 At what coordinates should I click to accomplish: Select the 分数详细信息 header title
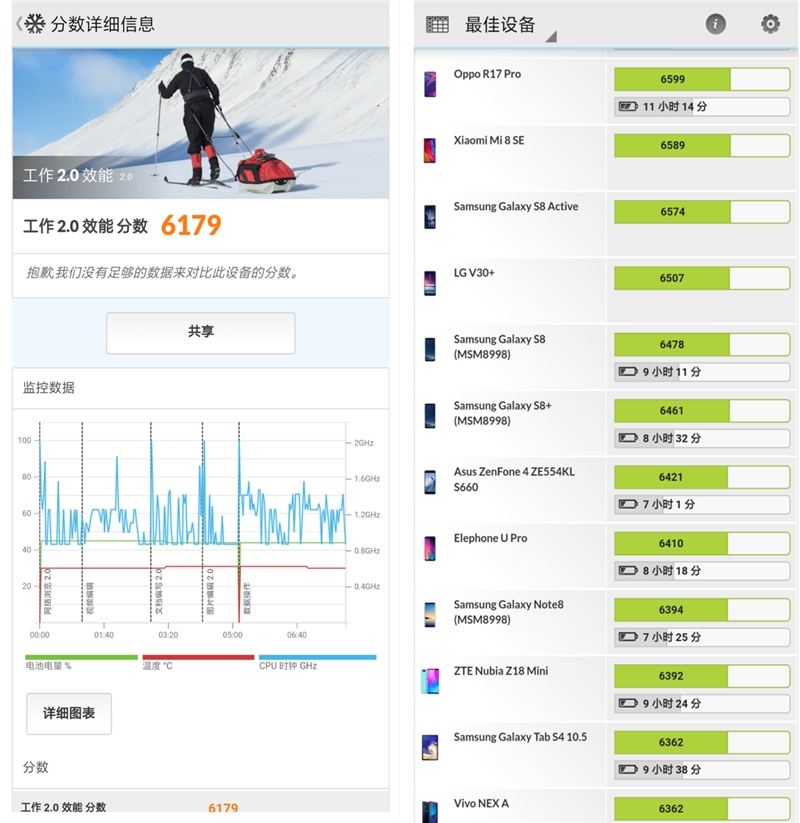click(105, 24)
